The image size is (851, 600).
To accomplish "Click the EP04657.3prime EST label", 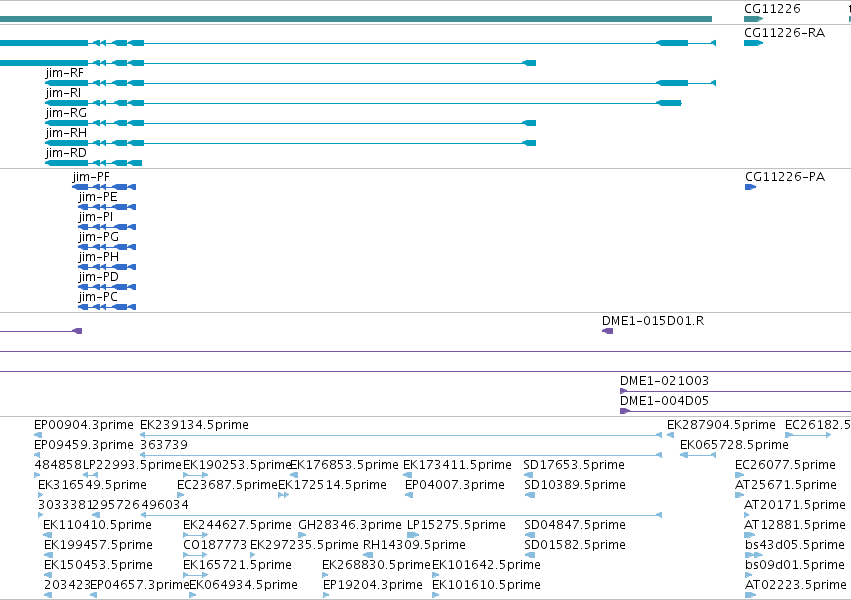I will click(x=139, y=586).
